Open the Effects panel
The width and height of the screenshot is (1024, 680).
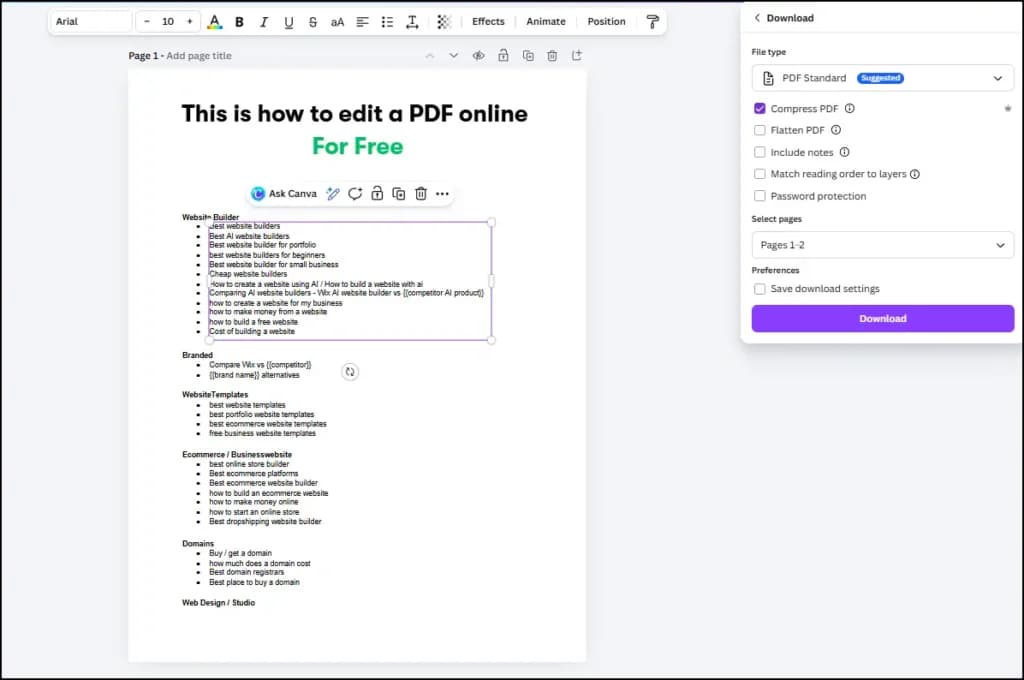click(488, 22)
